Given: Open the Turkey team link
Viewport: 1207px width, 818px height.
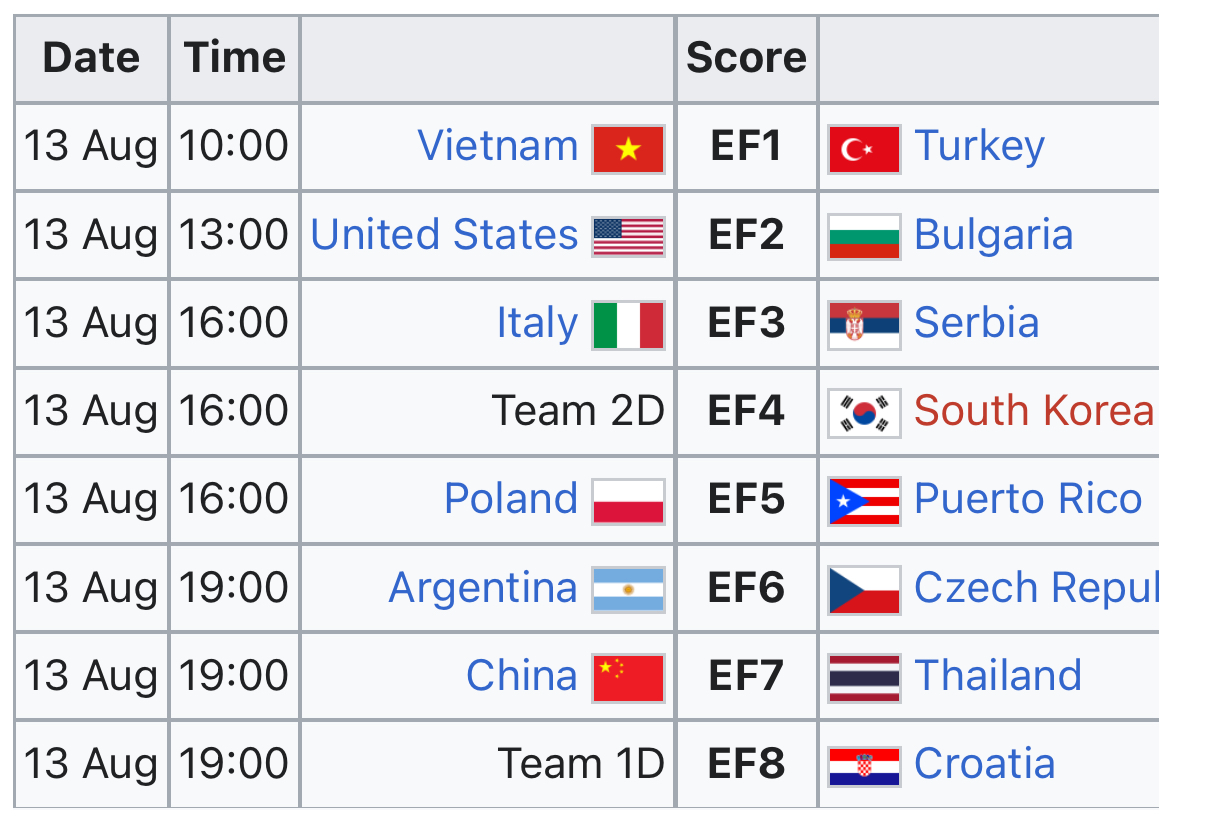Looking at the screenshot, I should [980, 146].
